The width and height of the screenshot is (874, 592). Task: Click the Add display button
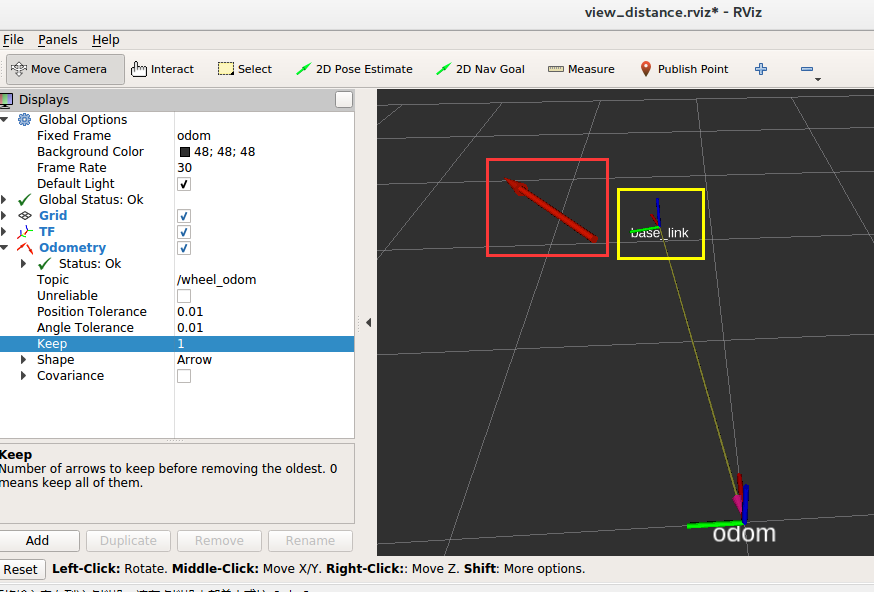[x=37, y=541]
